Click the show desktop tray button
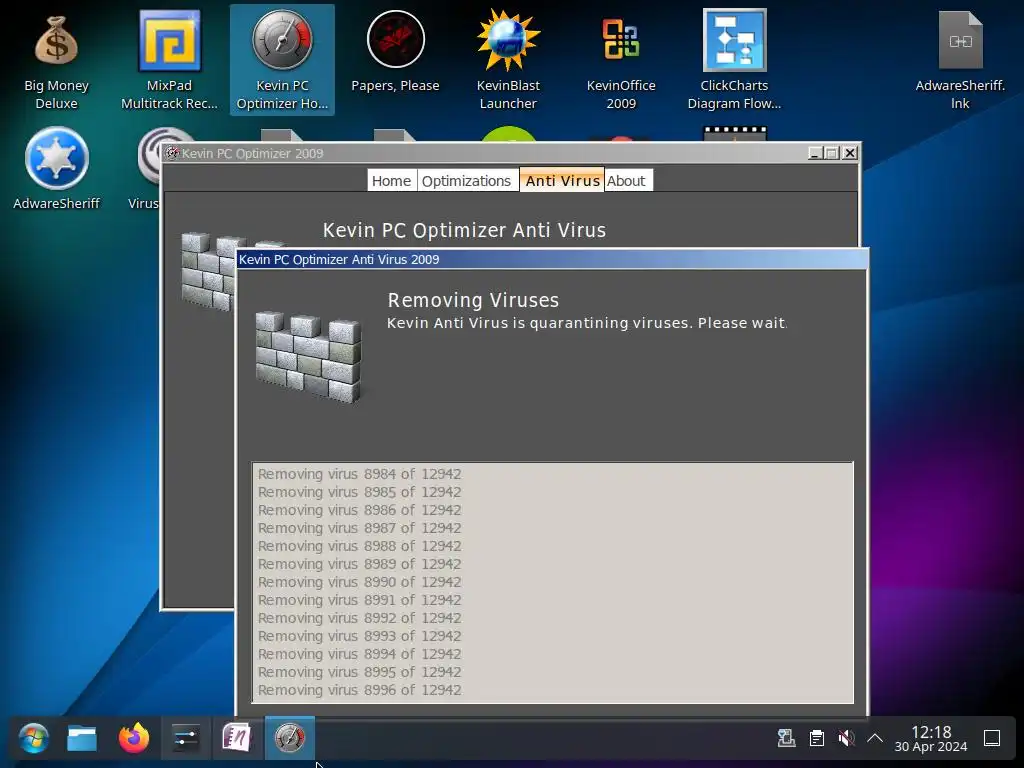The image size is (1024, 768). tap(992, 739)
